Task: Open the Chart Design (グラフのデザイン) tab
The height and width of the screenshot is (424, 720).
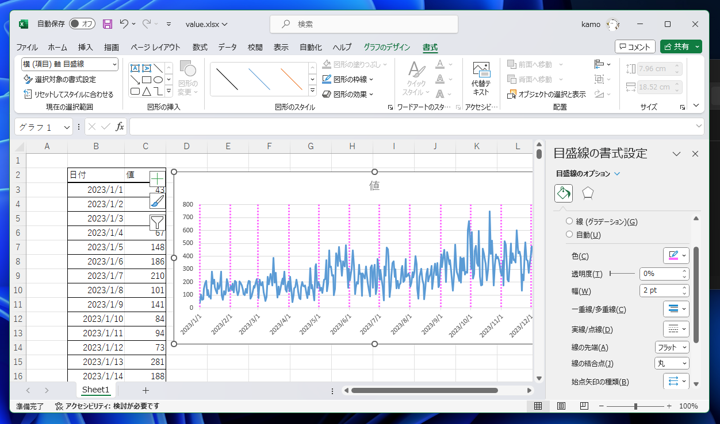Action: 386,47
